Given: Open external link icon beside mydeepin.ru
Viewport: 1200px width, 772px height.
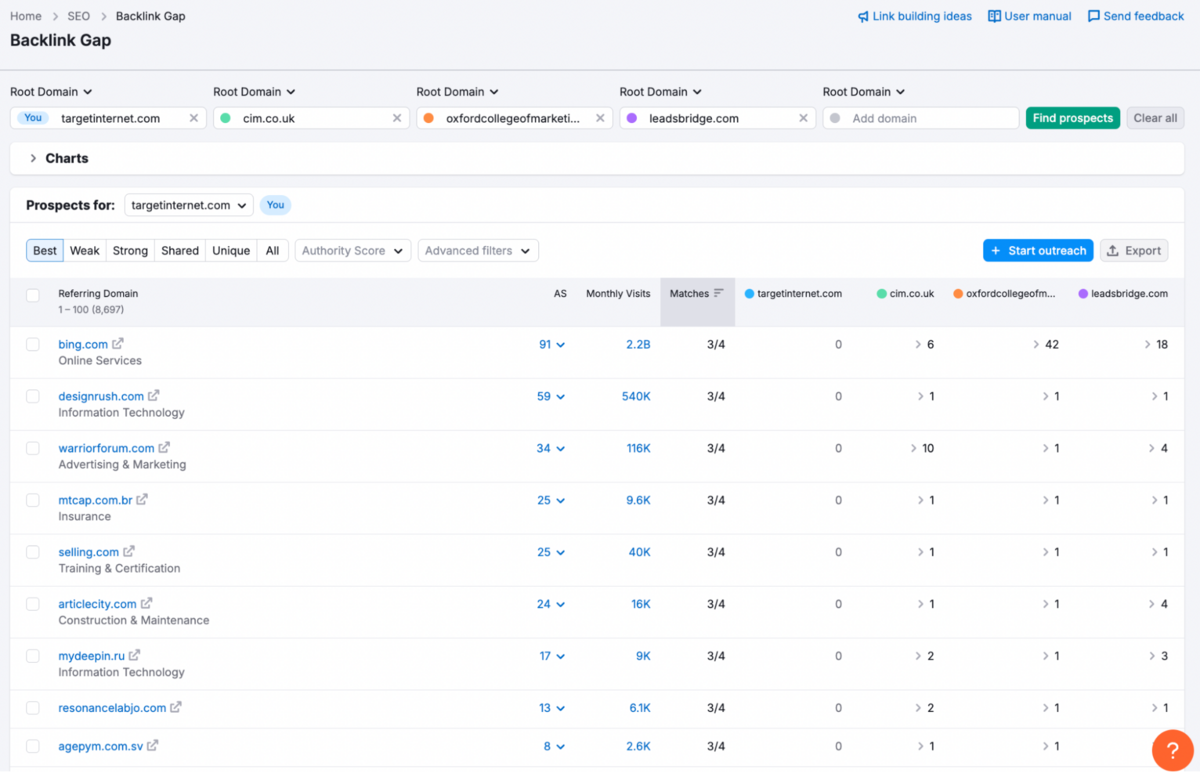Looking at the screenshot, I should (135, 656).
